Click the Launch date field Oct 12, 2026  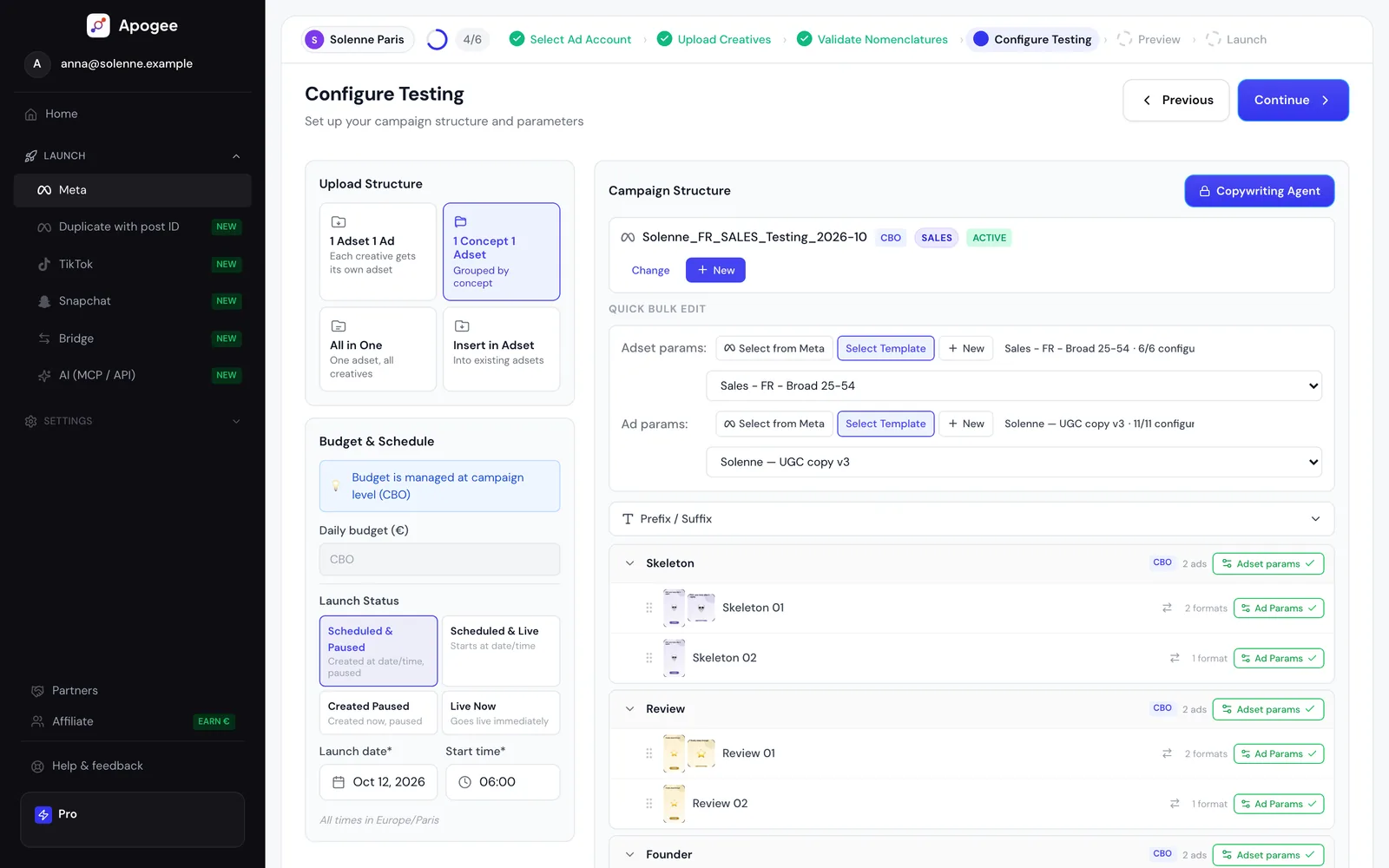coord(379,782)
